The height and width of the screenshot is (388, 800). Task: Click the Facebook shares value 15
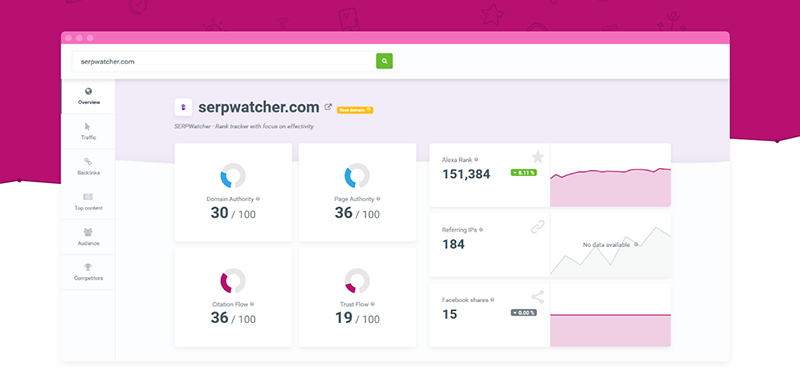point(449,314)
